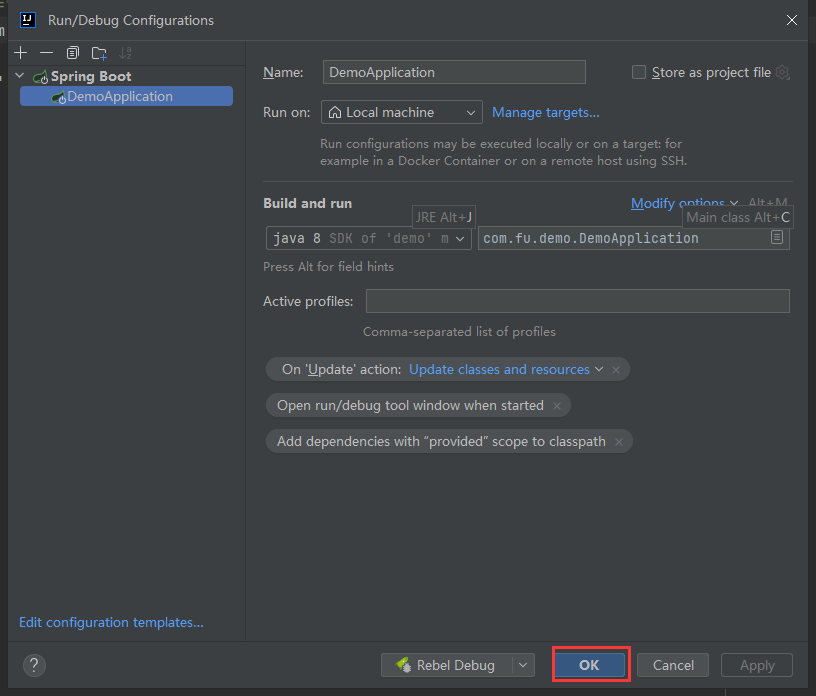Click in the Active profiles input field
This screenshot has height=696, width=816.
[x=577, y=300]
